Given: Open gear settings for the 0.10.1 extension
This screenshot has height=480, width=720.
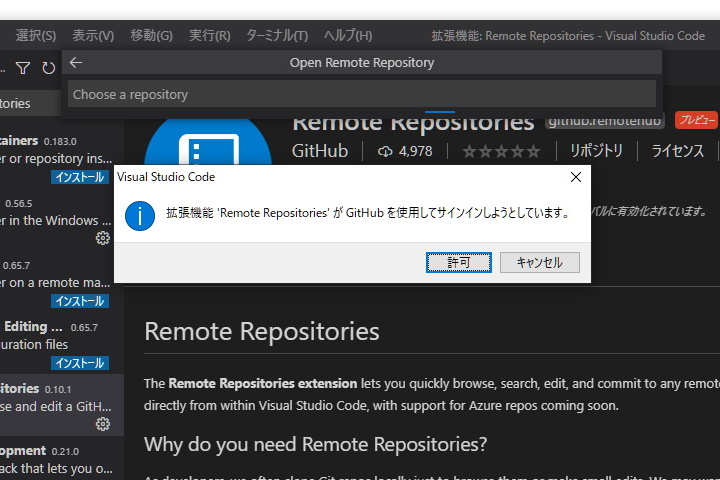Looking at the screenshot, I should (102, 424).
